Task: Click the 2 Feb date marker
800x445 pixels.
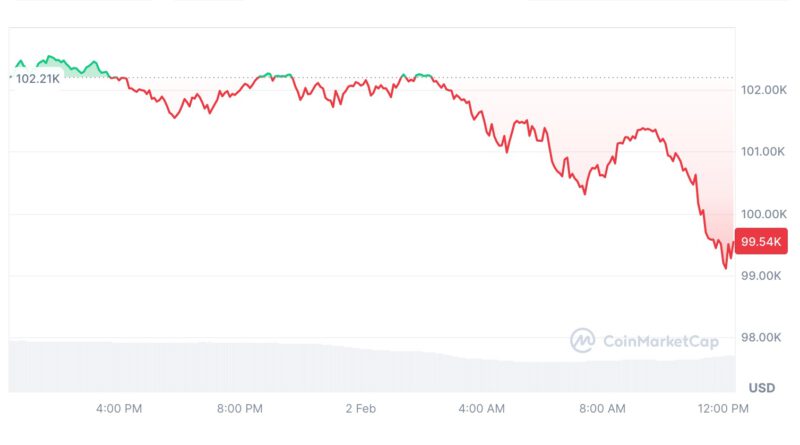Action: point(360,408)
